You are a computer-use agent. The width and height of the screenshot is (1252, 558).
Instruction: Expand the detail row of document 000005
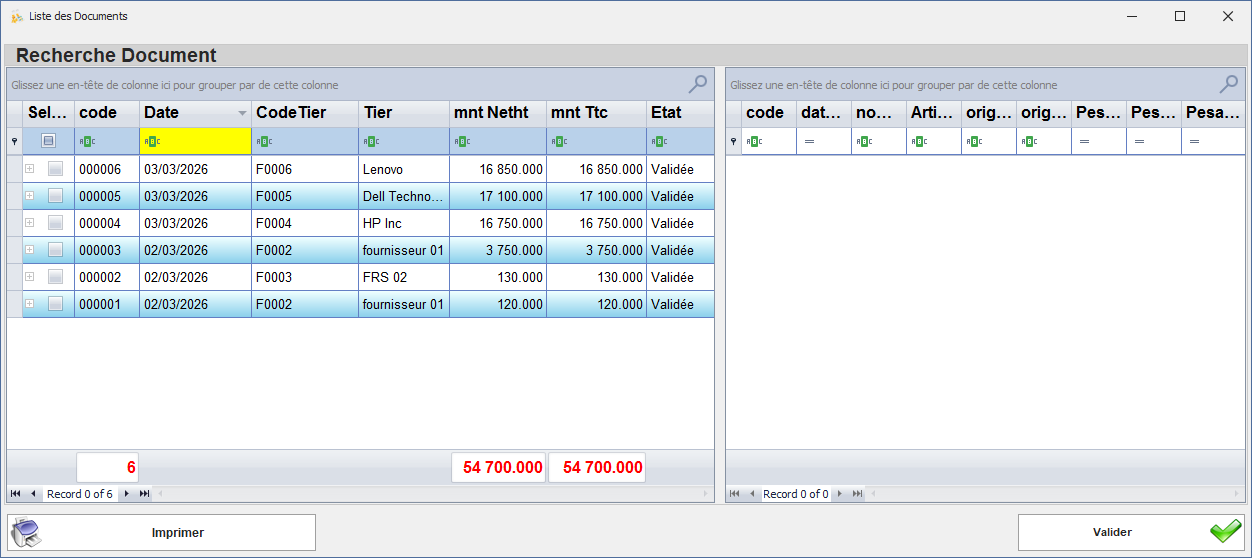(30, 196)
